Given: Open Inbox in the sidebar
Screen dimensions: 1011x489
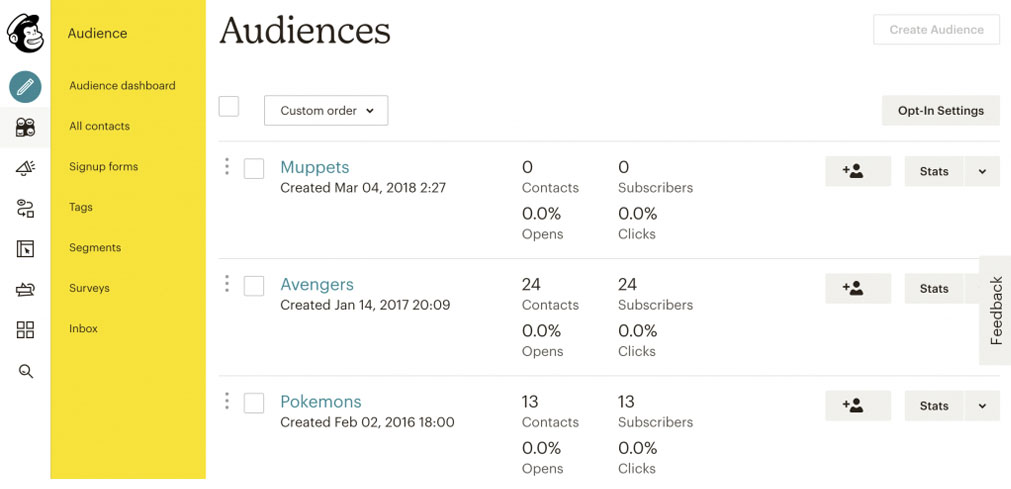Looking at the screenshot, I should point(83,328).
